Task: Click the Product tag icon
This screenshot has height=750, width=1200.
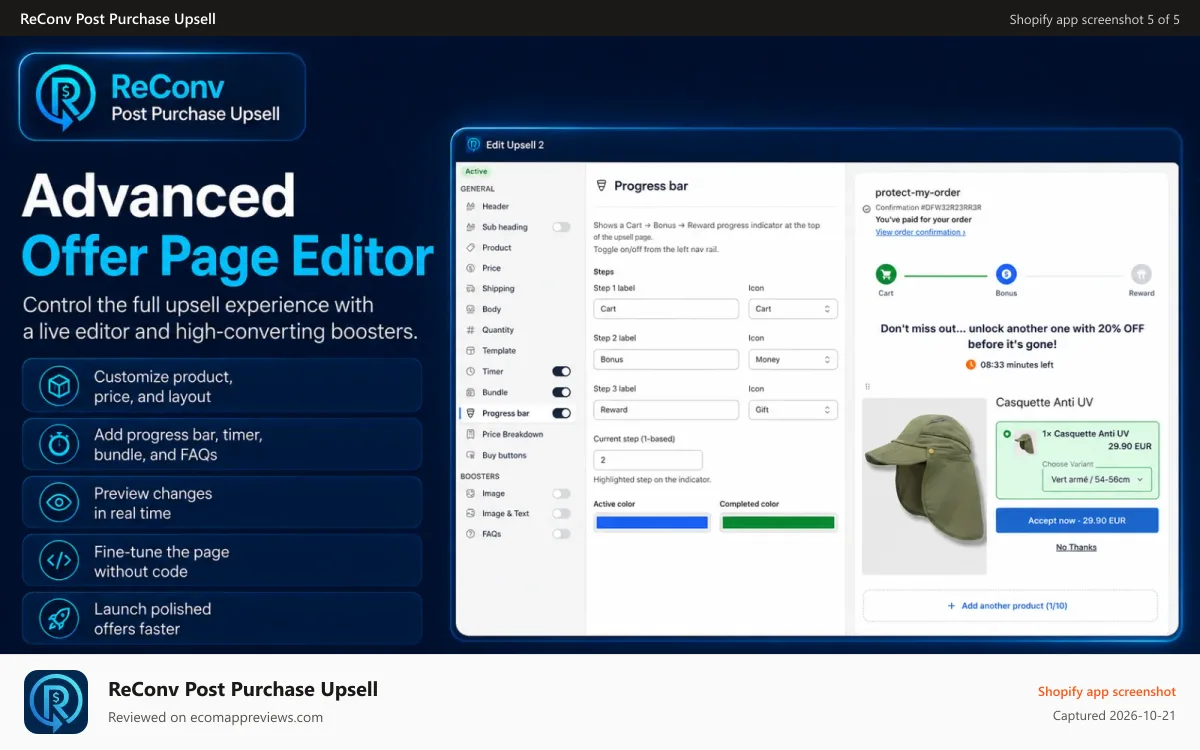Action: click(470, 248)
